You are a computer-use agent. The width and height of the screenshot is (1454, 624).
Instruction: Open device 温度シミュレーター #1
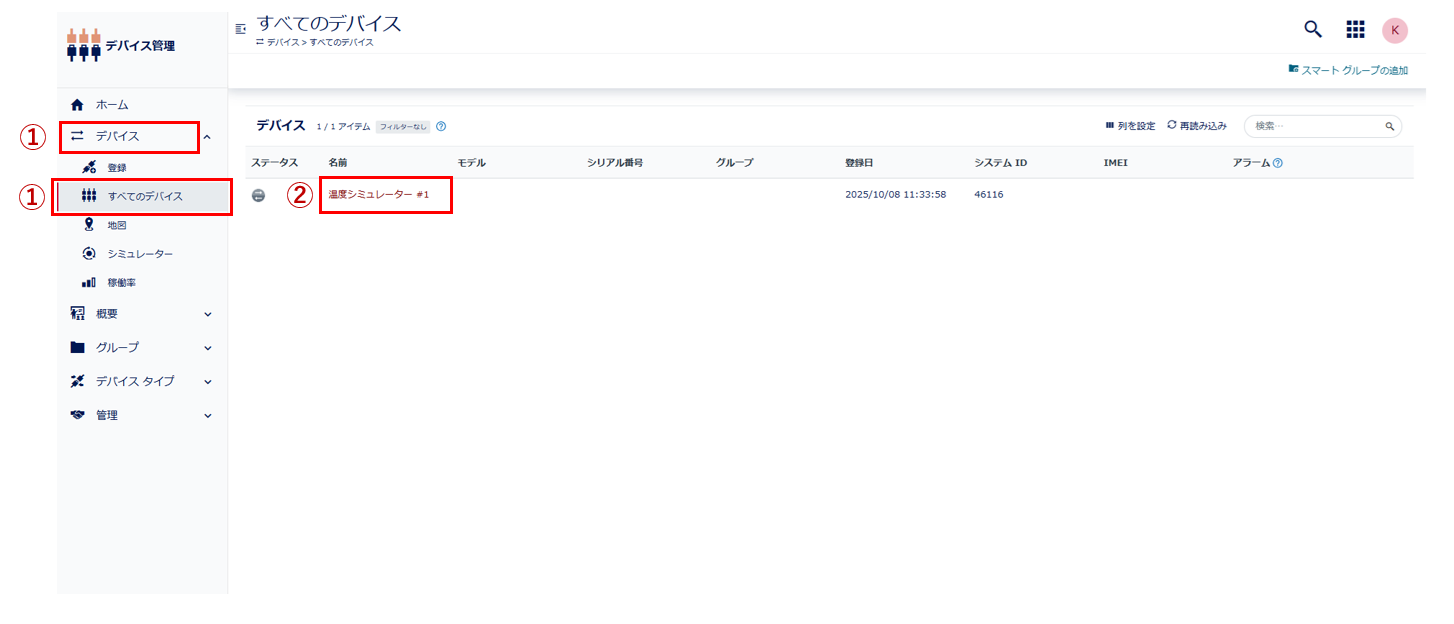(379, 195)
